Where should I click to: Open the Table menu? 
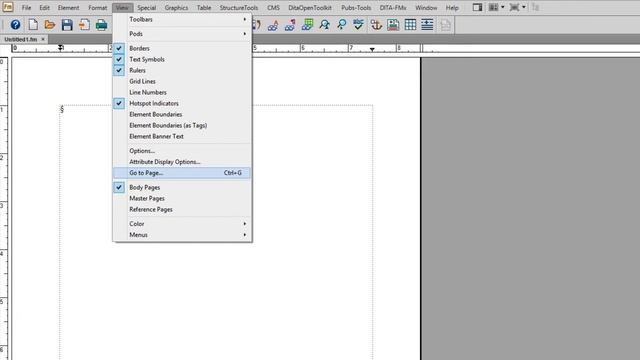click(204, 8)
